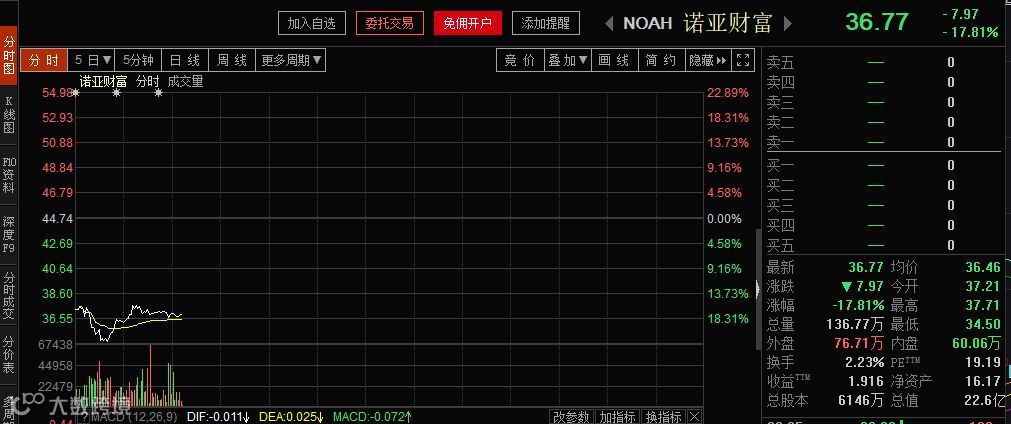
Task: Open 分时成交 sidebar tab
Action: coord(9,296)
